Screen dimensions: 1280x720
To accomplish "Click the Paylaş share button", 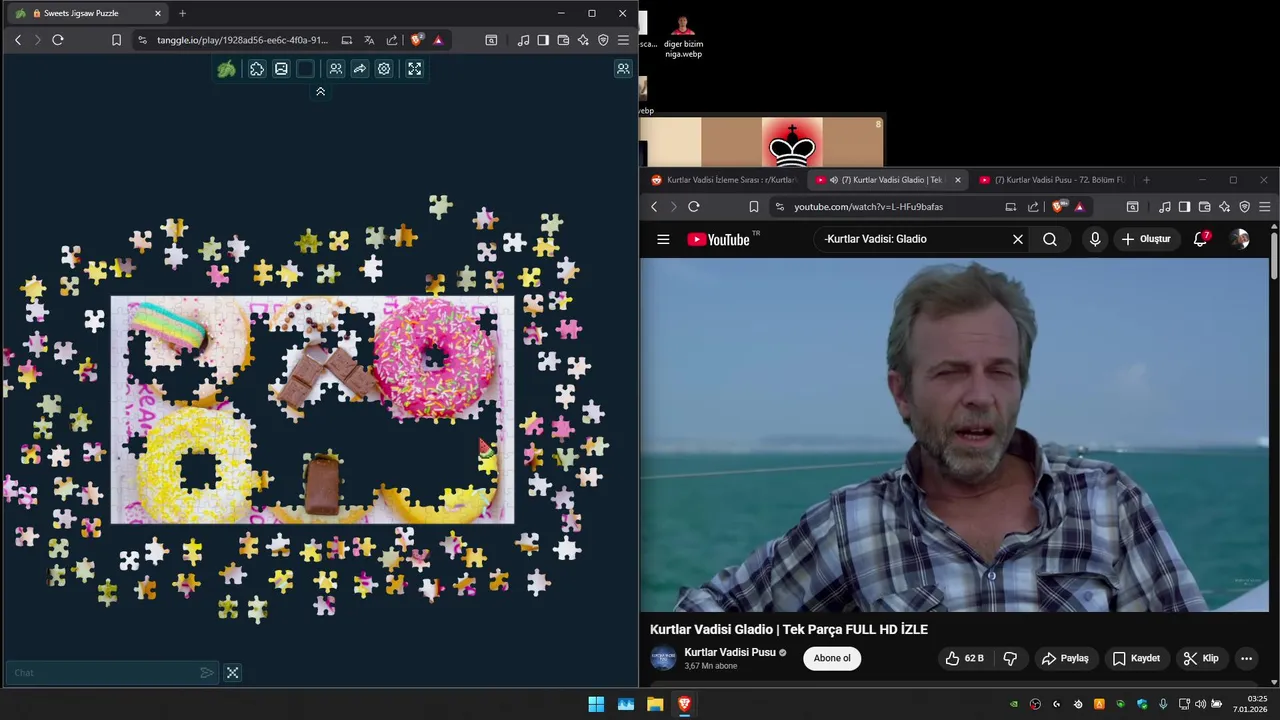I will [x=1065, y=658].
